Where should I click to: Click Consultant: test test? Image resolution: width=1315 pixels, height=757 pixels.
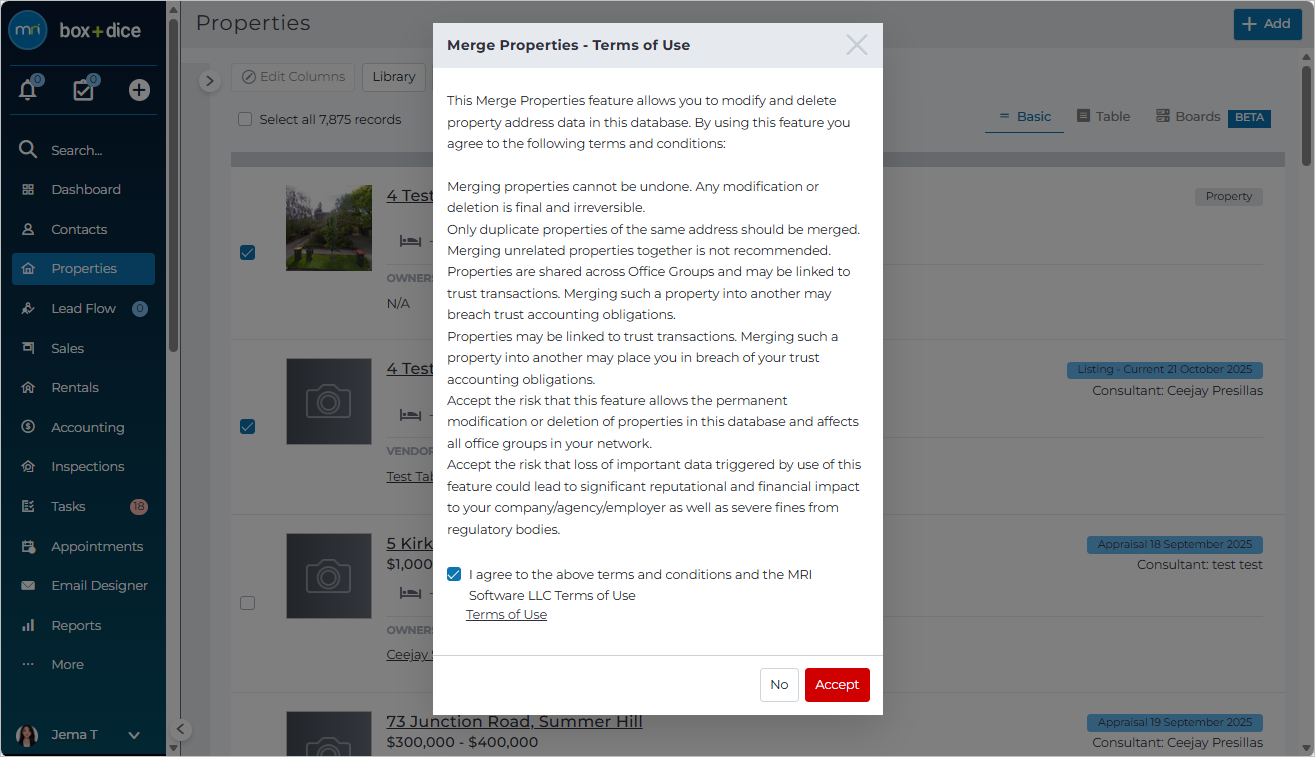1200,565
